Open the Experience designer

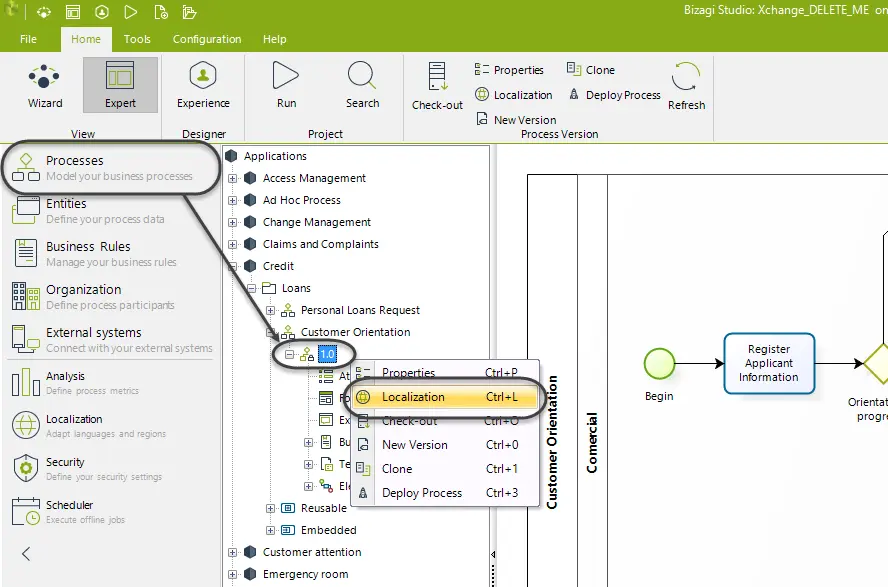point(203,85)
